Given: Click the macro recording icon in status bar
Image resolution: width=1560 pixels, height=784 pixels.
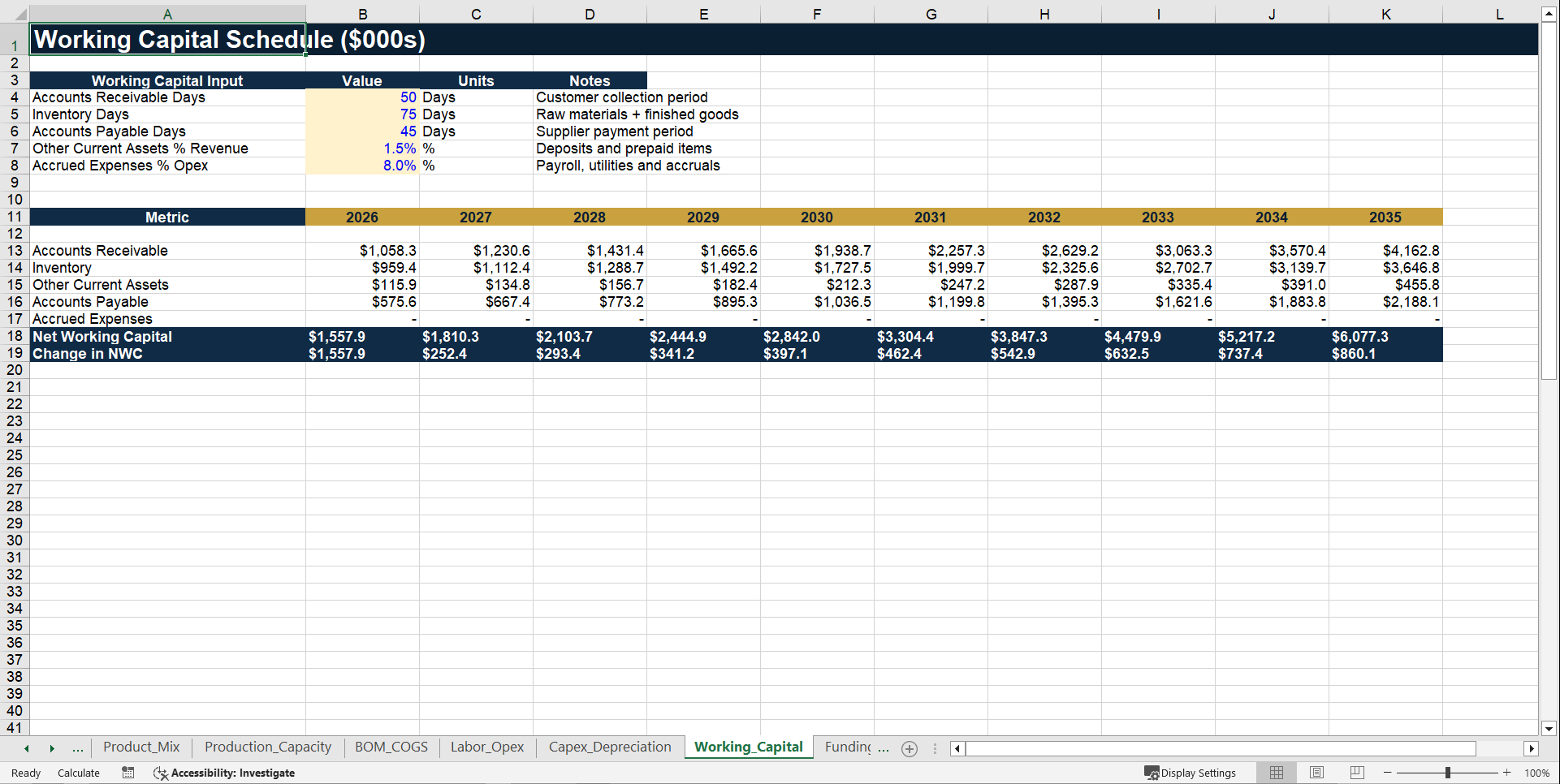Looking at the screenshot, I should click(128, 773).
